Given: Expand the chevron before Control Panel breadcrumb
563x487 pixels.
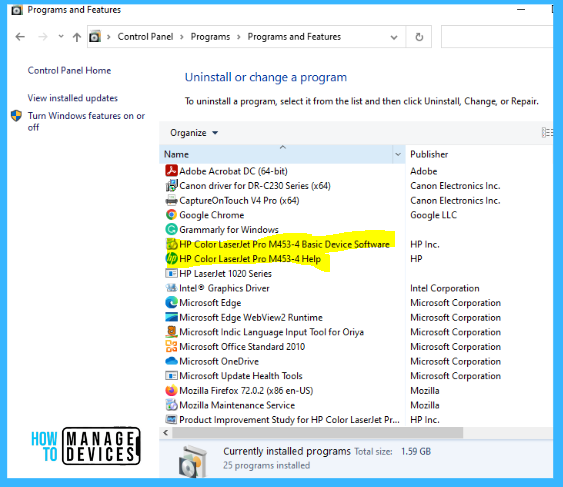Looking at the screenshot, I should (108, 37).
